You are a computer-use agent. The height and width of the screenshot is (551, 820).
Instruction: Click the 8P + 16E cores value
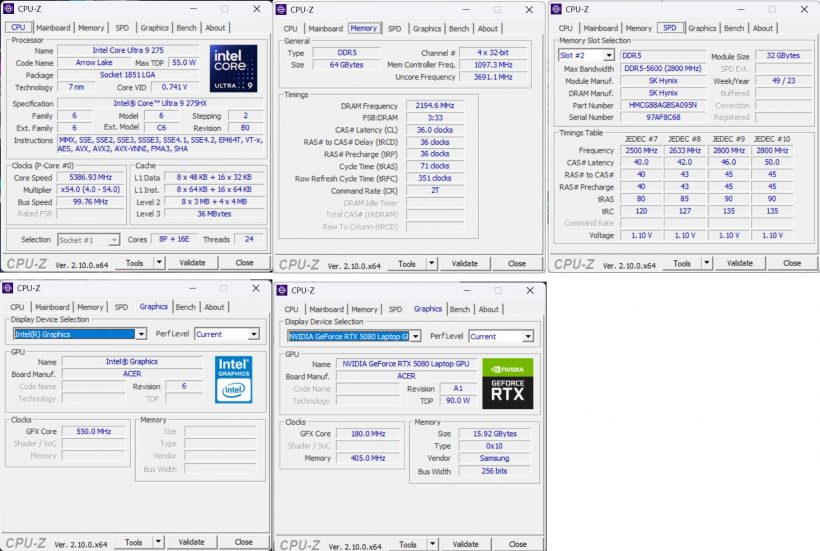tap(174, 239)
